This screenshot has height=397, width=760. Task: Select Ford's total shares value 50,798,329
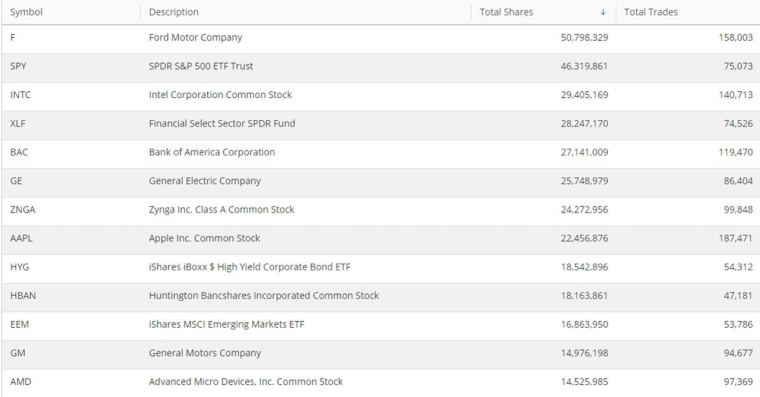[585, 38]
